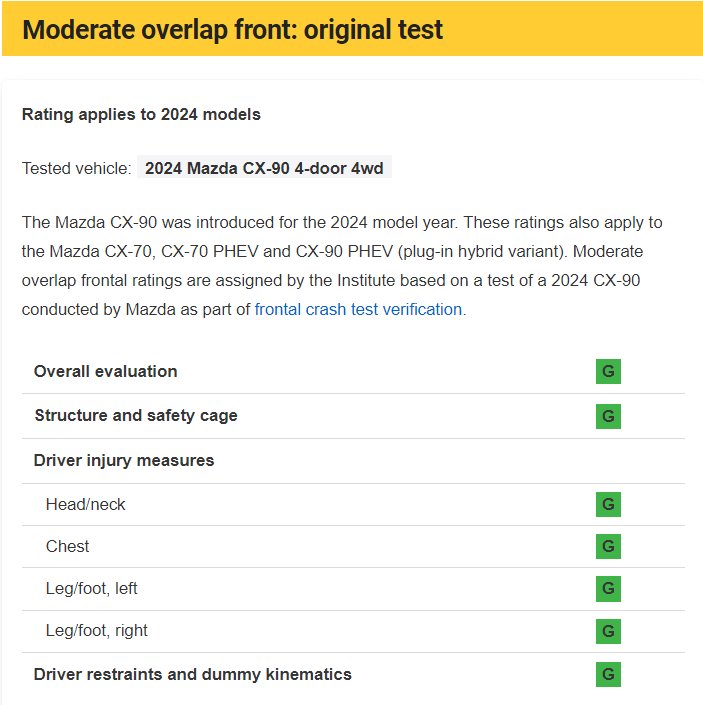Click the Structure and safety cage G badge
The image size is (703, 705).
(x=608, y=416)
